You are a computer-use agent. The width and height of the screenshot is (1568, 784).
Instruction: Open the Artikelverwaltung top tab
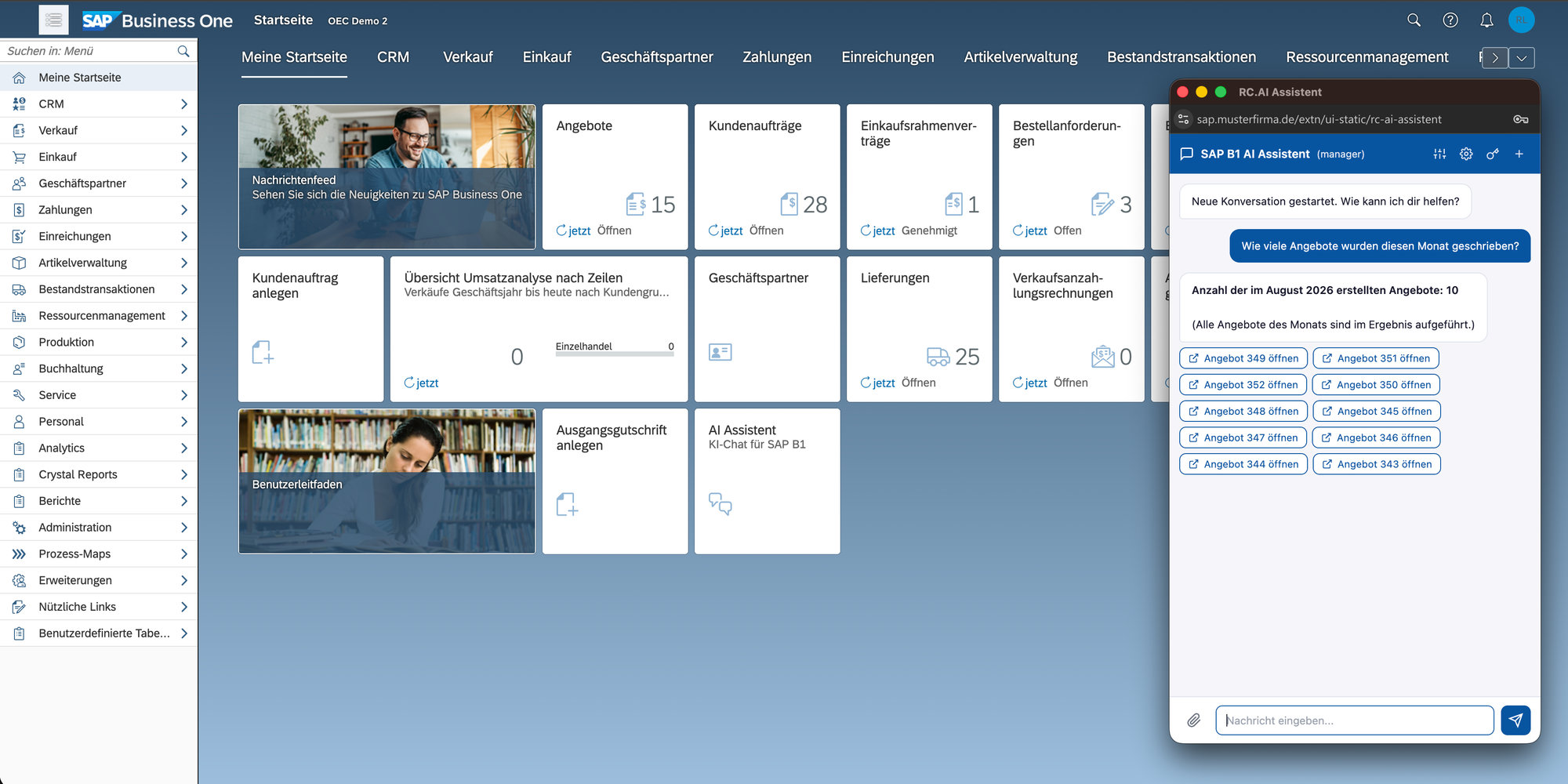coord(1020,57)
